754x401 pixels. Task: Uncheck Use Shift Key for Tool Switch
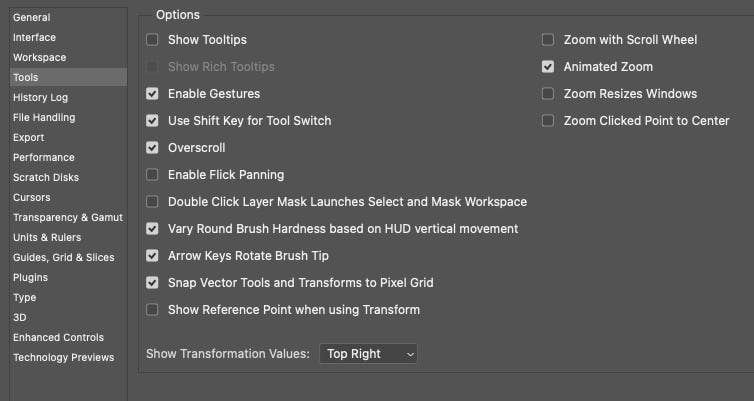coord(152,121)
